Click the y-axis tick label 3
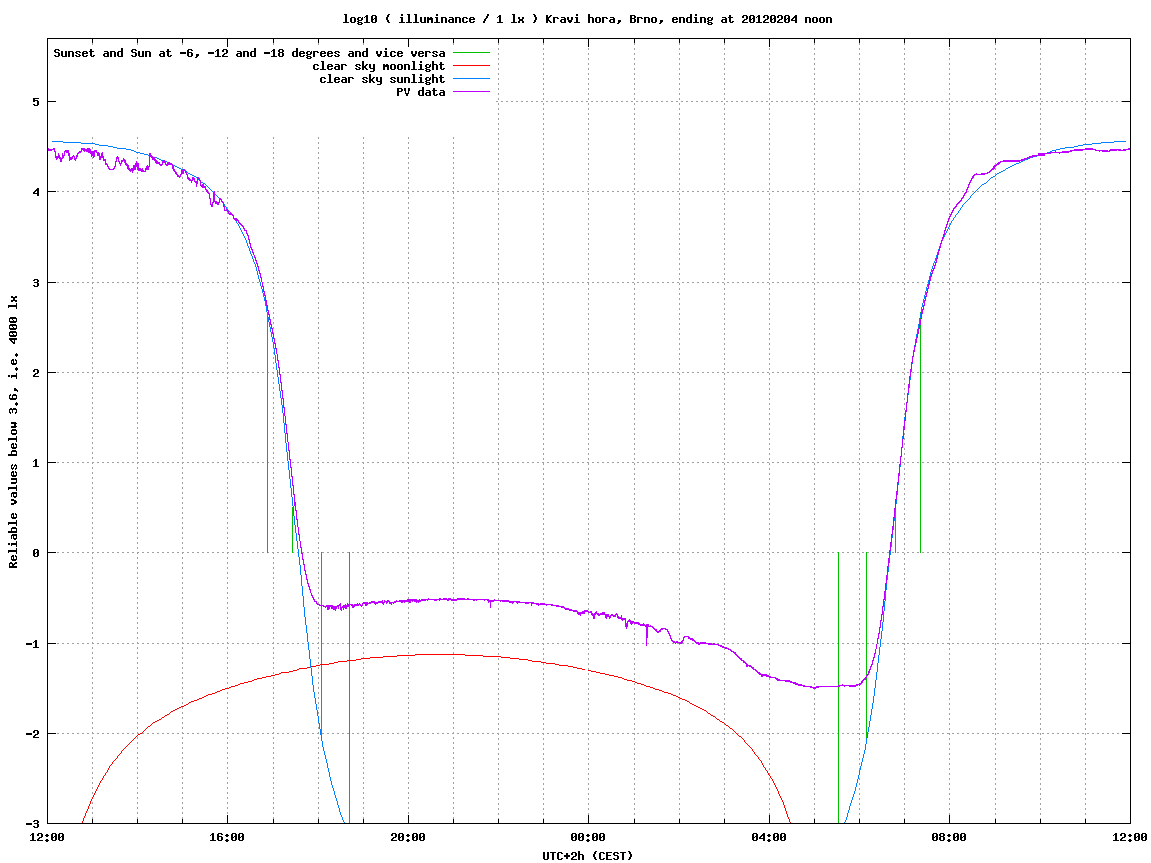 (x=35, y=283)
